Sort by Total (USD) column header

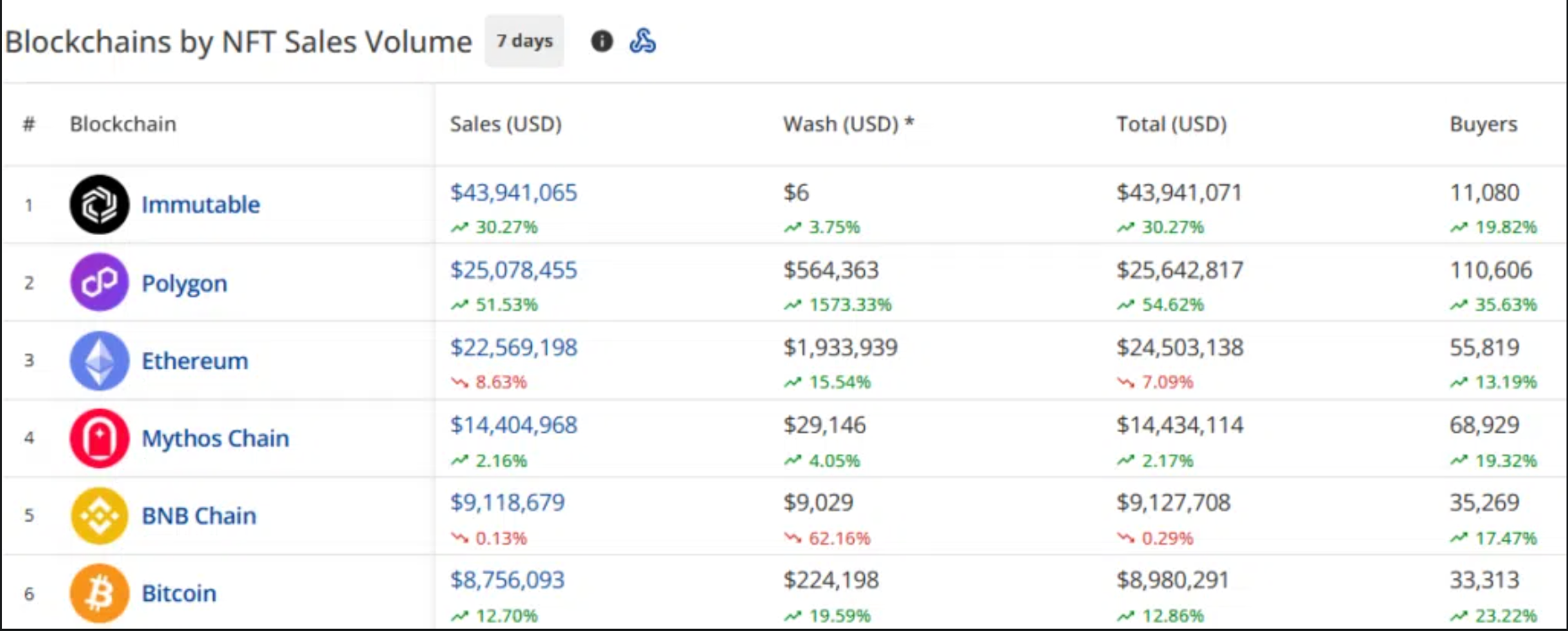pos(1171,124)
